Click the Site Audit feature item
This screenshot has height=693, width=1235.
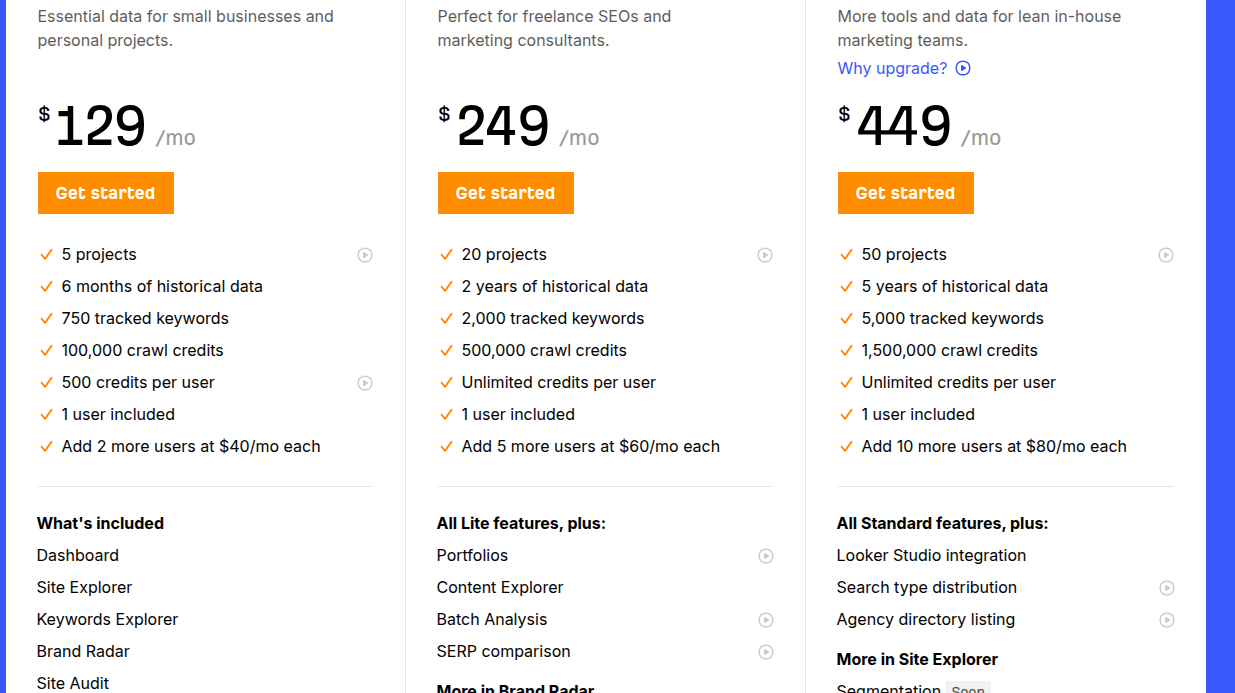click(73, 683)
